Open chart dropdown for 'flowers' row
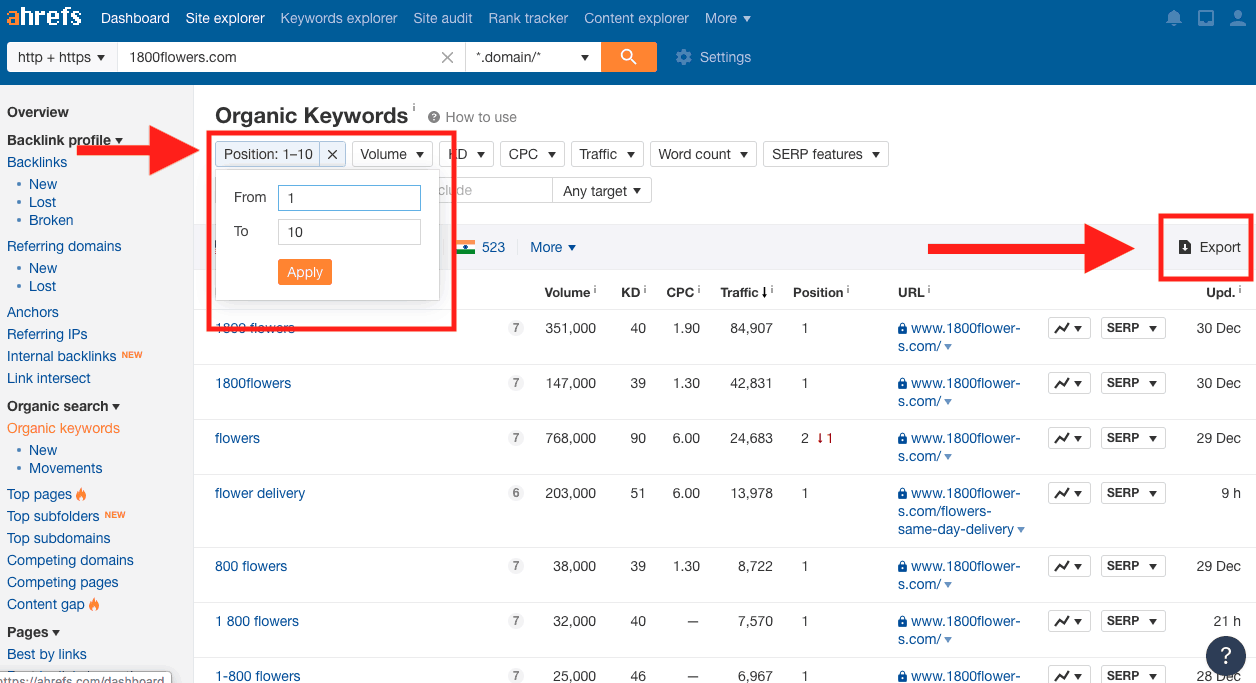The width and height of the screenshot is (1256, 683). [1069, 438]
